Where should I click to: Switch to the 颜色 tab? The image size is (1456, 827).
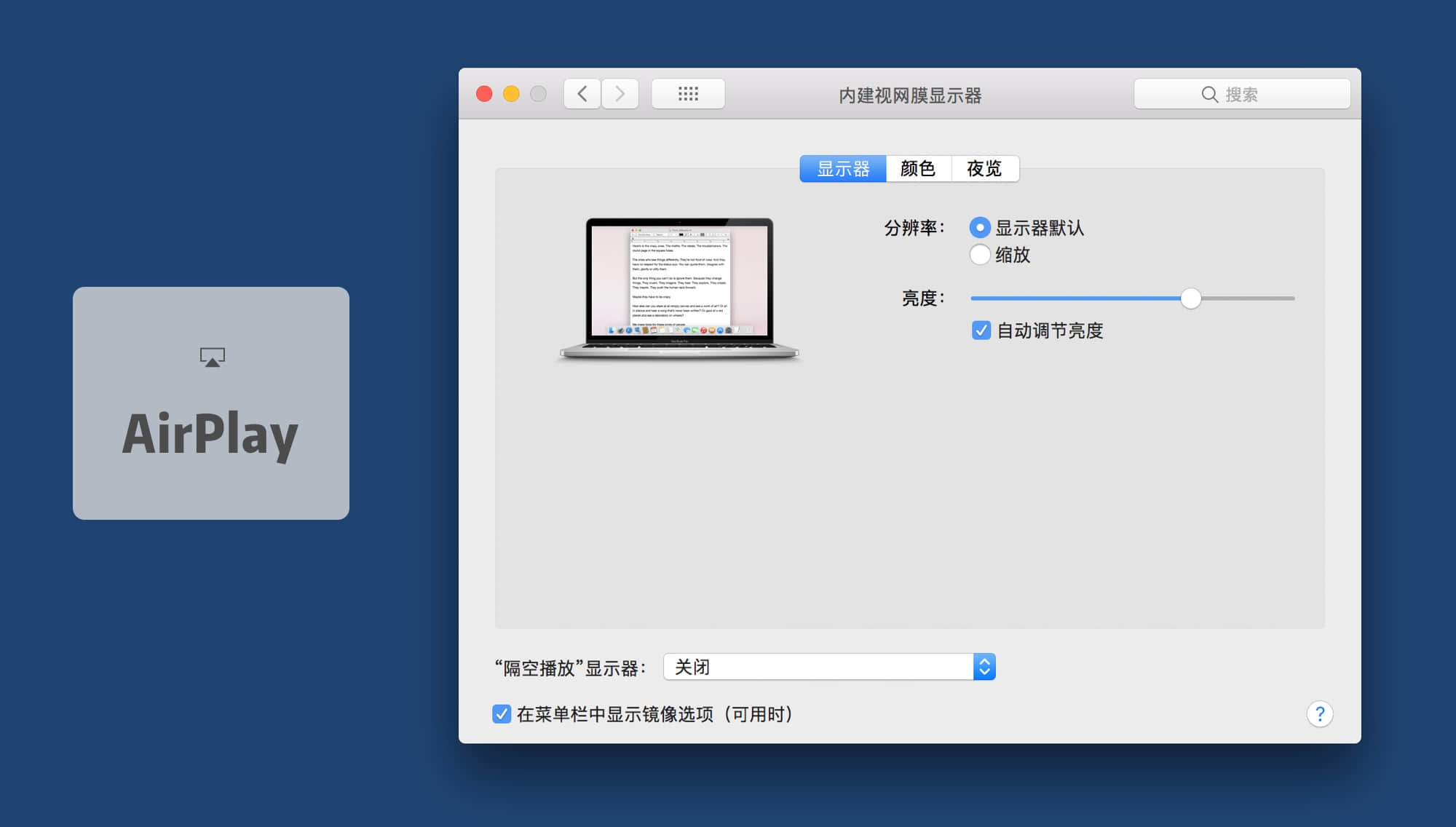917,169
